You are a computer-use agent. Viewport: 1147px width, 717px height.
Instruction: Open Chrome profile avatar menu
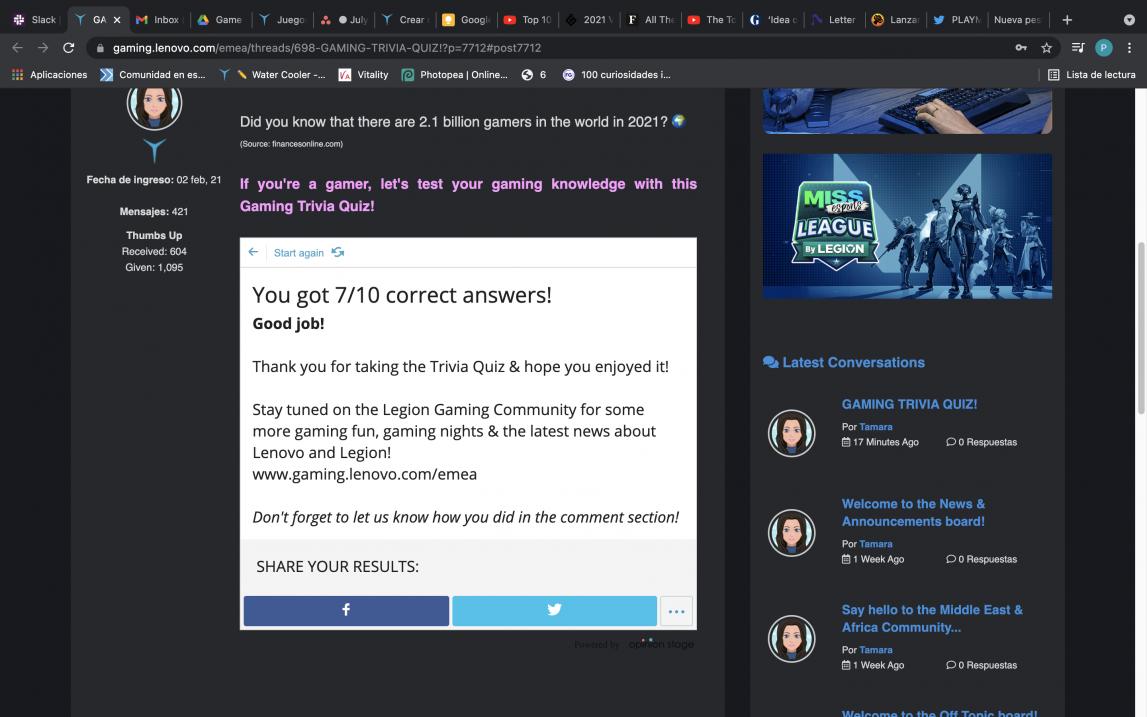click(1103, 48)
